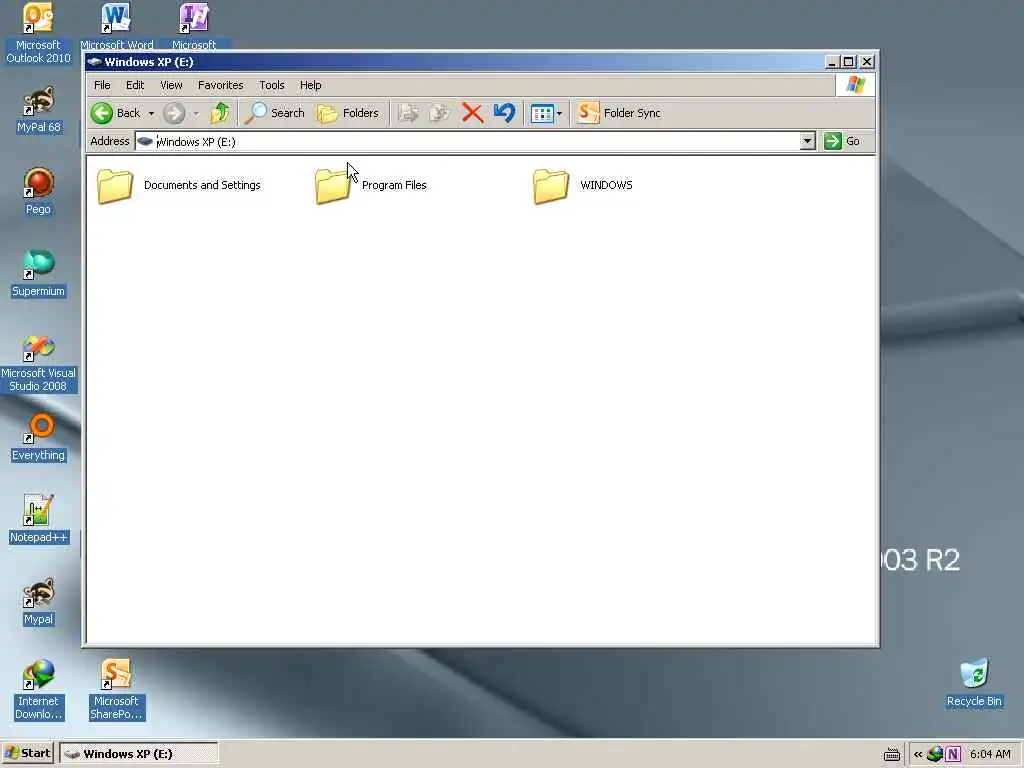
Task: Select the Documents and Settings folder
Action: [x=179, y=185]
